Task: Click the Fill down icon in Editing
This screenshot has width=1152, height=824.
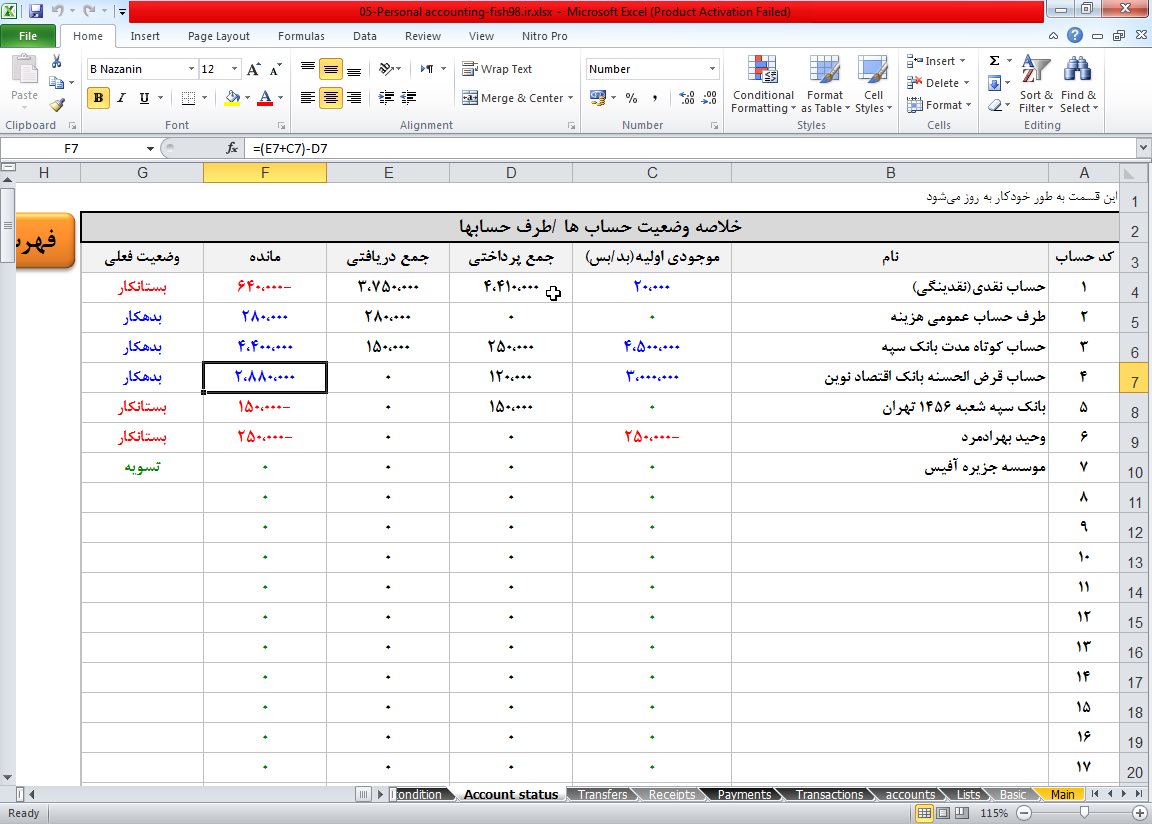Action: coord(994,83)
